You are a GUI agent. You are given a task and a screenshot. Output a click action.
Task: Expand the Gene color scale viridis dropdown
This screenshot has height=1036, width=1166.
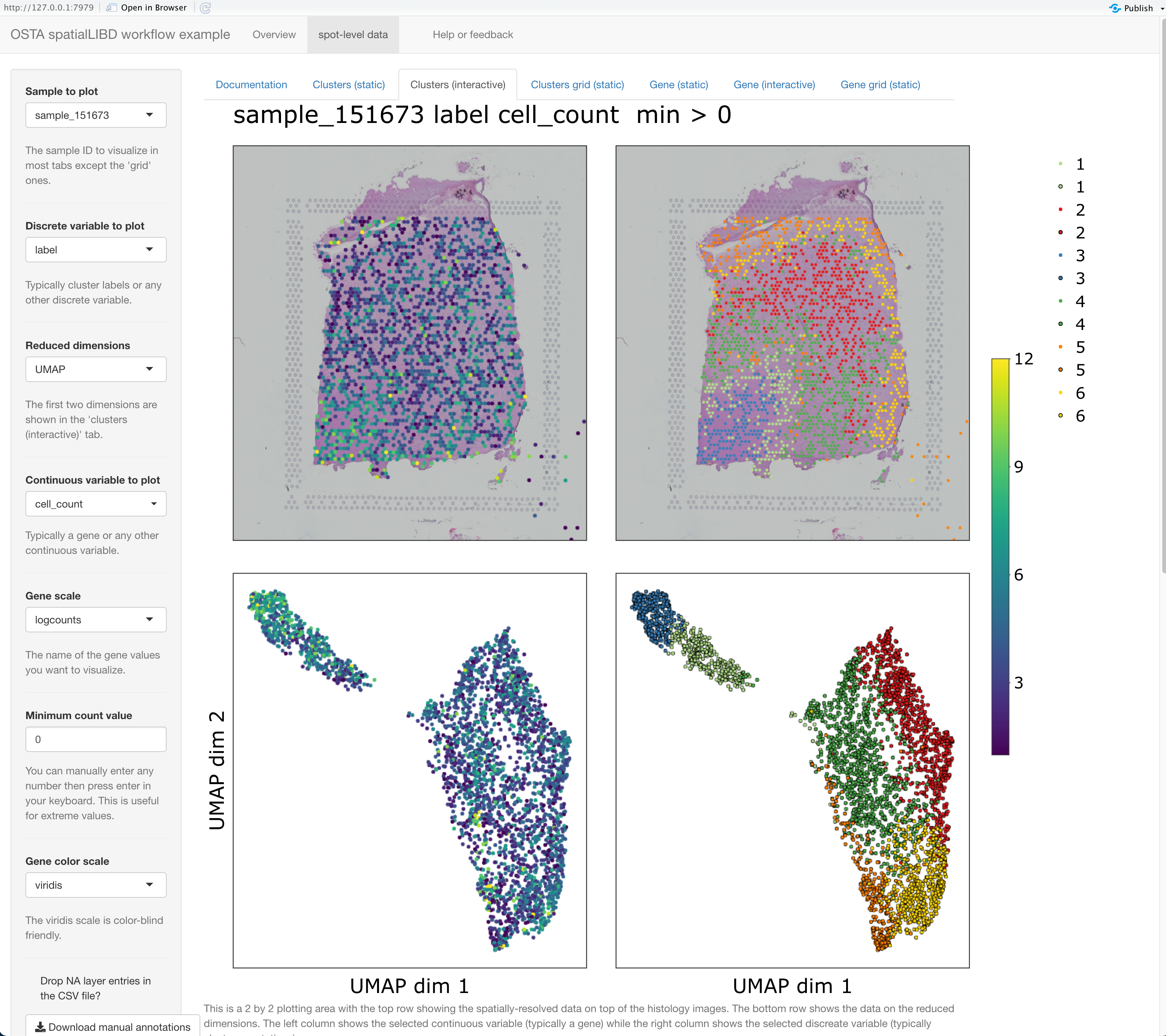[x=96, y=885]
